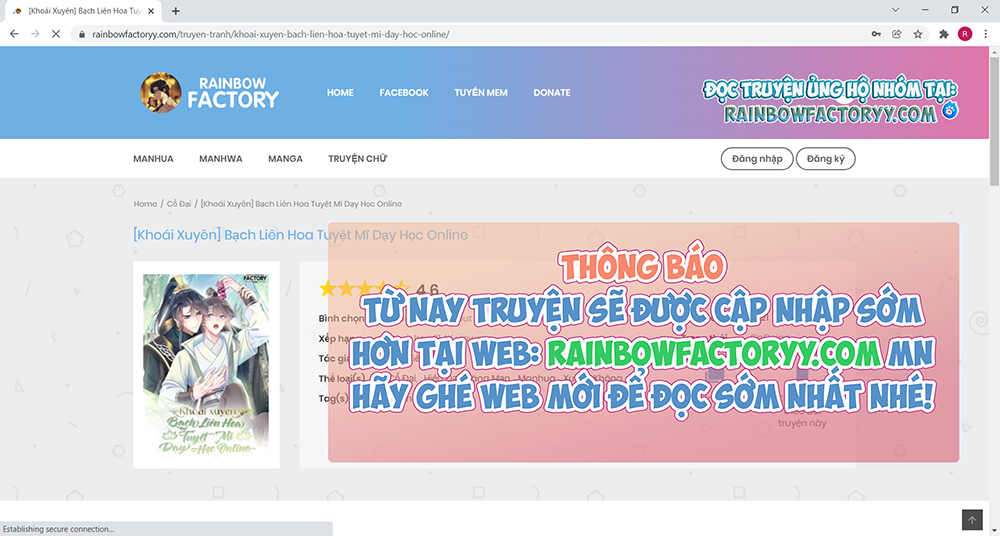Click the share this page icon
This screenshot has width=1000, height=536.
tap(897, 34)
